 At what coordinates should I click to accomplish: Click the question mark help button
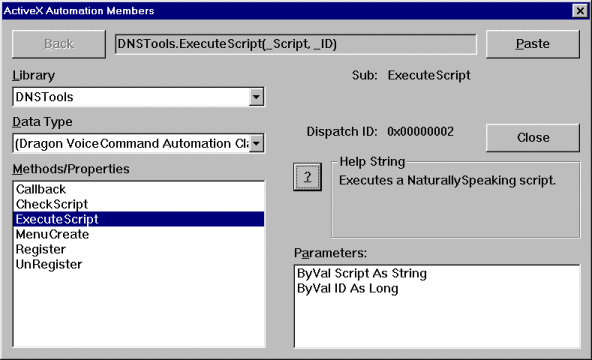pyautogui.click(x=307, y=177)
